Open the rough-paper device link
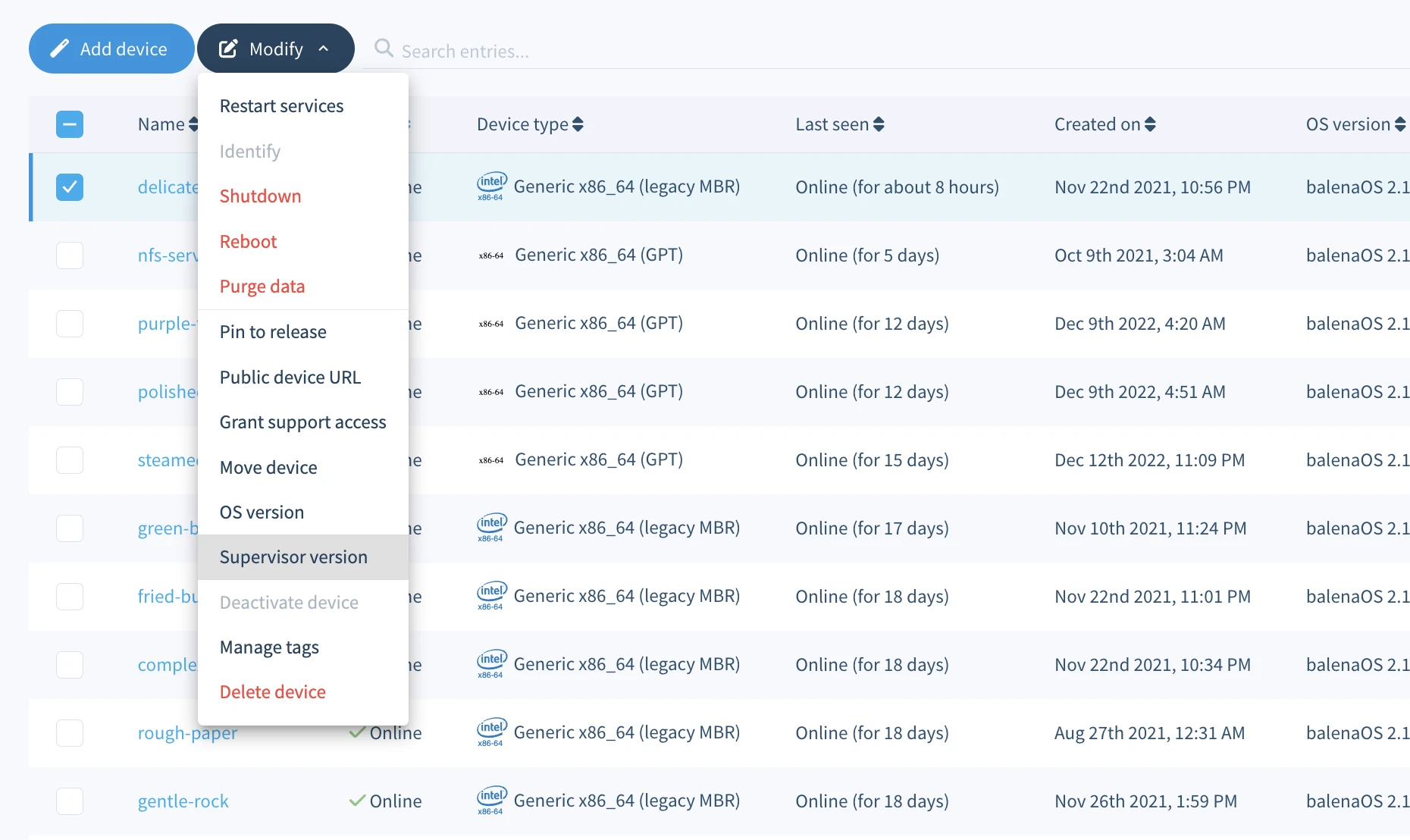 tap(187, 733)
